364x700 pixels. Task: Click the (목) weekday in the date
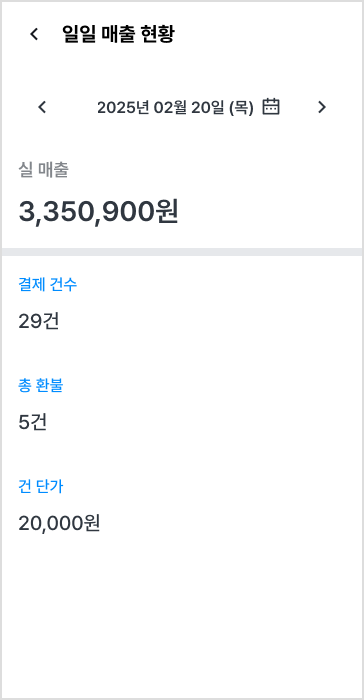point(241,108)
